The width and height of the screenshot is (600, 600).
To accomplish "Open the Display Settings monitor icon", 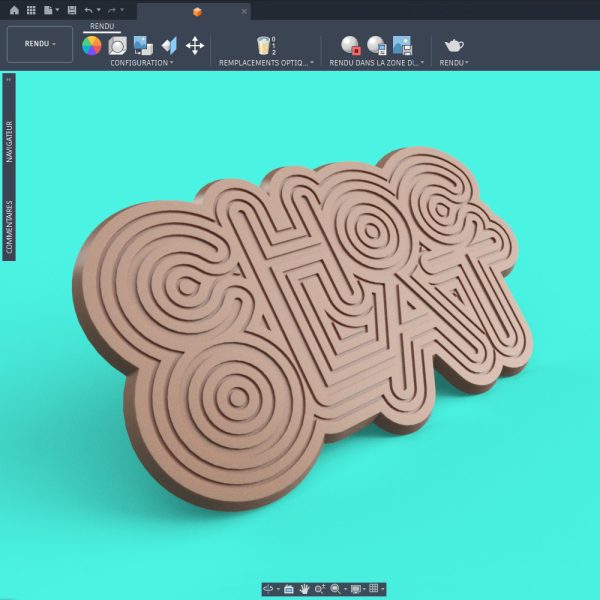I will coord(356,589).
